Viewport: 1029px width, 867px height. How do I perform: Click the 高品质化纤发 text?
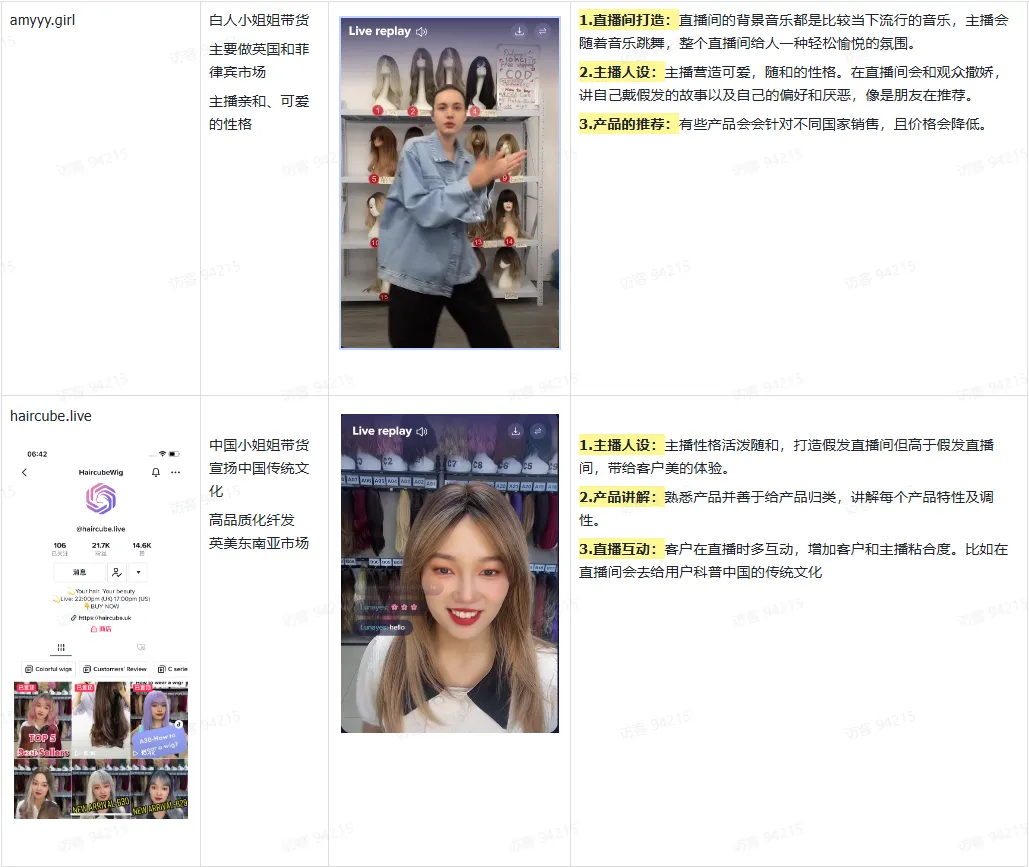click(x=251, y=520)
